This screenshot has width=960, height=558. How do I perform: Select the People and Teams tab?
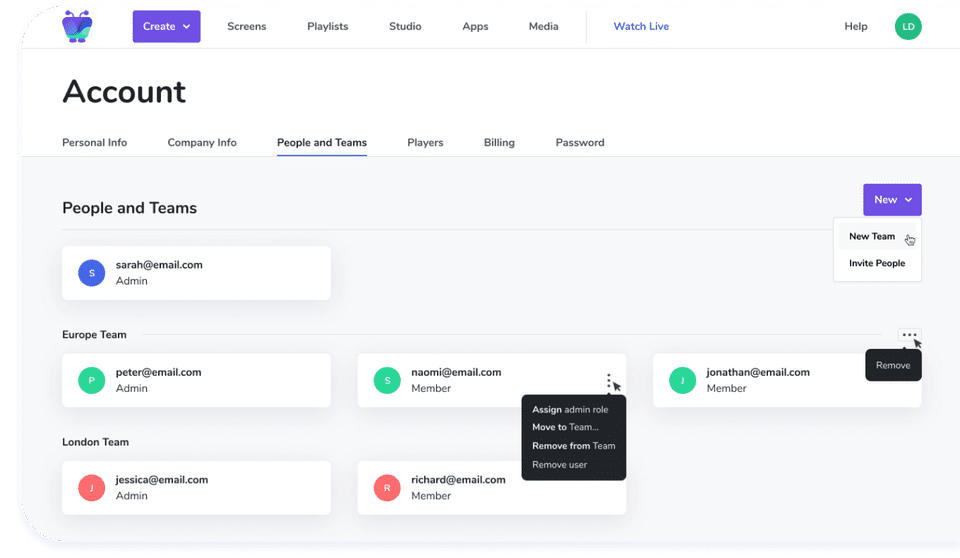click(x=322, y=143)
